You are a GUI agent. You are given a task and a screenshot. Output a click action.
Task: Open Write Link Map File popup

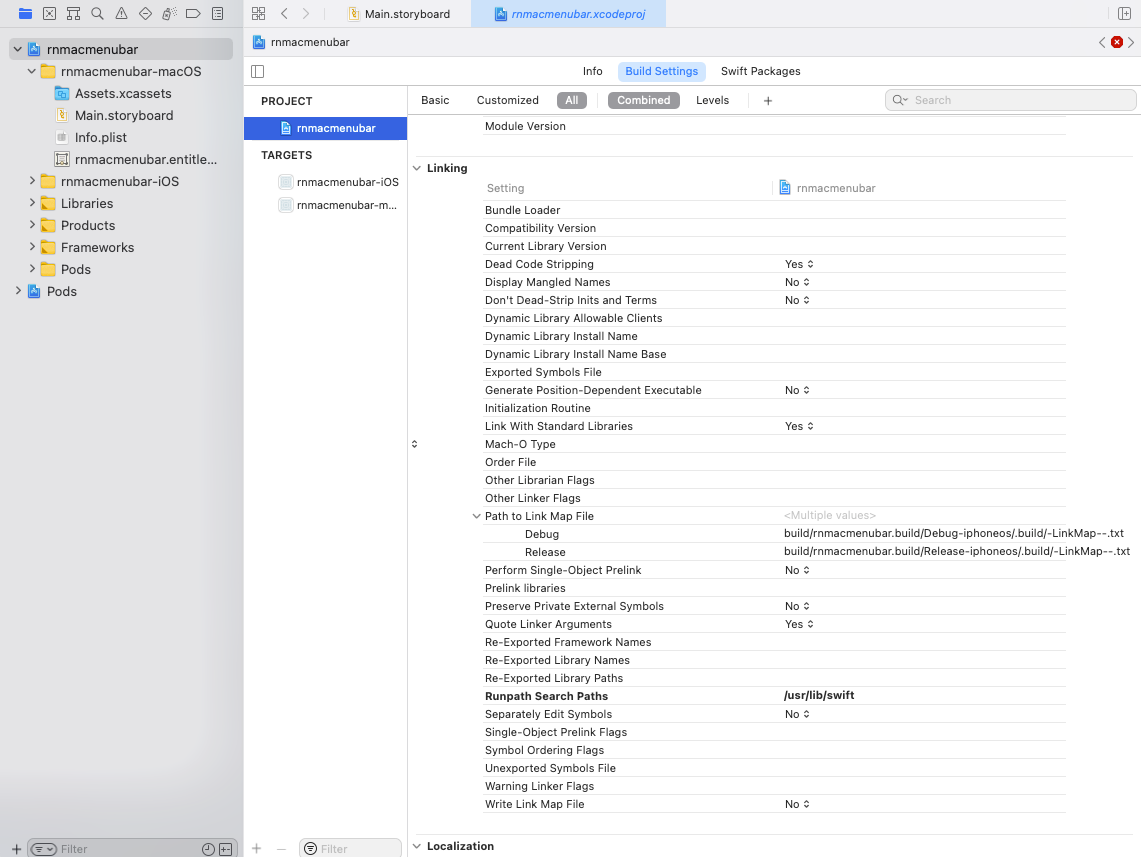click(797, 804)
